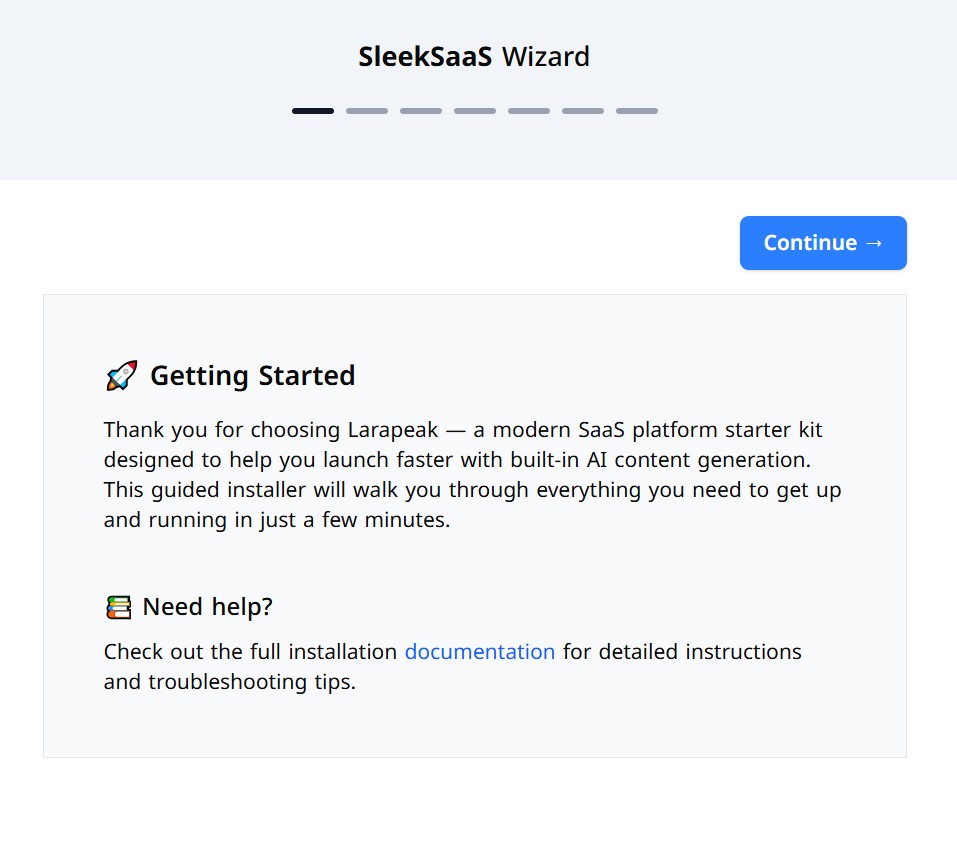Click the 'Thank you for choosing' paragraph
This screenshot has width=957, height=852.
point(472,475)
